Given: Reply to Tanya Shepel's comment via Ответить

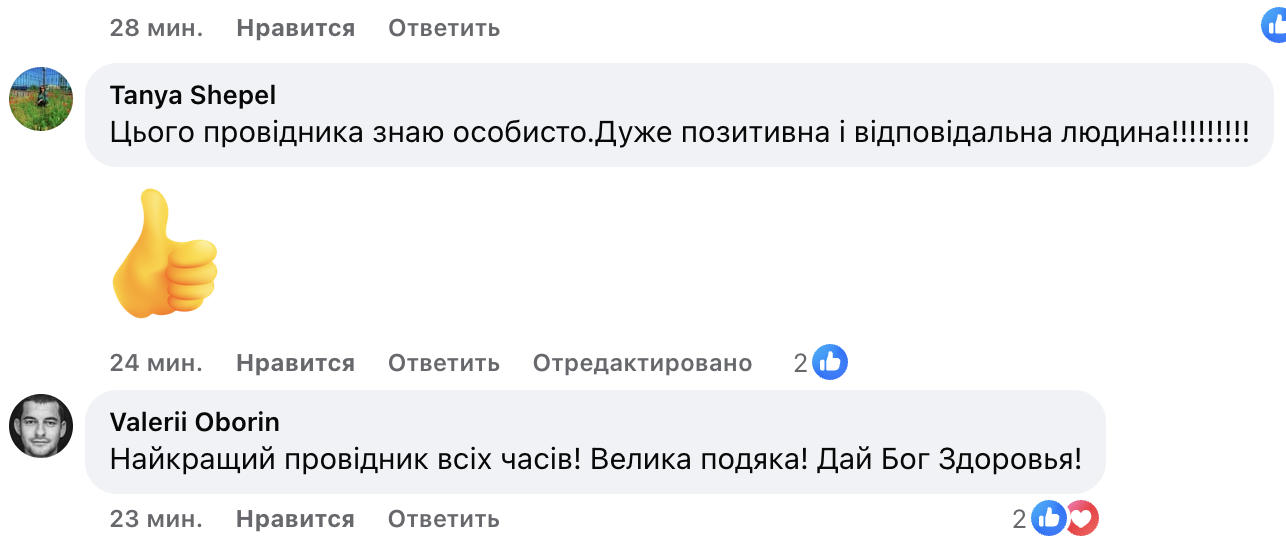Looking at the screenshot, I should tap(444, 363).
